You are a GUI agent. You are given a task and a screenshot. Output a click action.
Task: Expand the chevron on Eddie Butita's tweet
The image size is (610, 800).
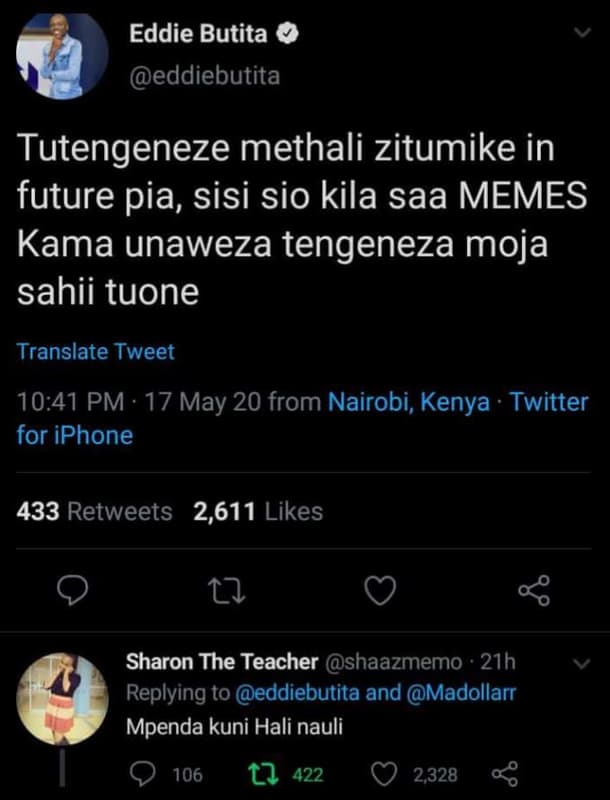578,32
